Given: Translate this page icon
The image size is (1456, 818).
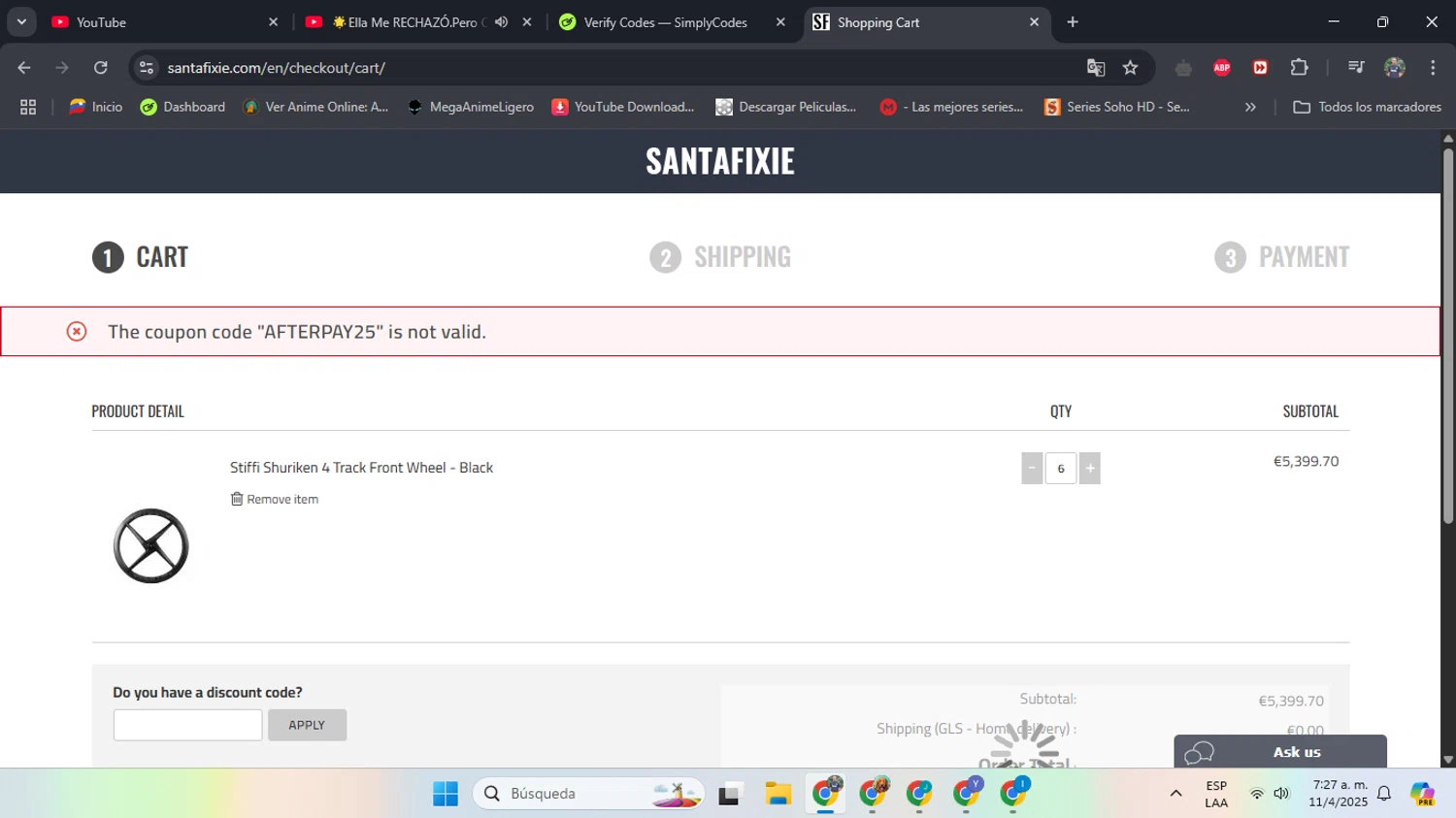Looking at the screenshot, I should point(1096,68).
